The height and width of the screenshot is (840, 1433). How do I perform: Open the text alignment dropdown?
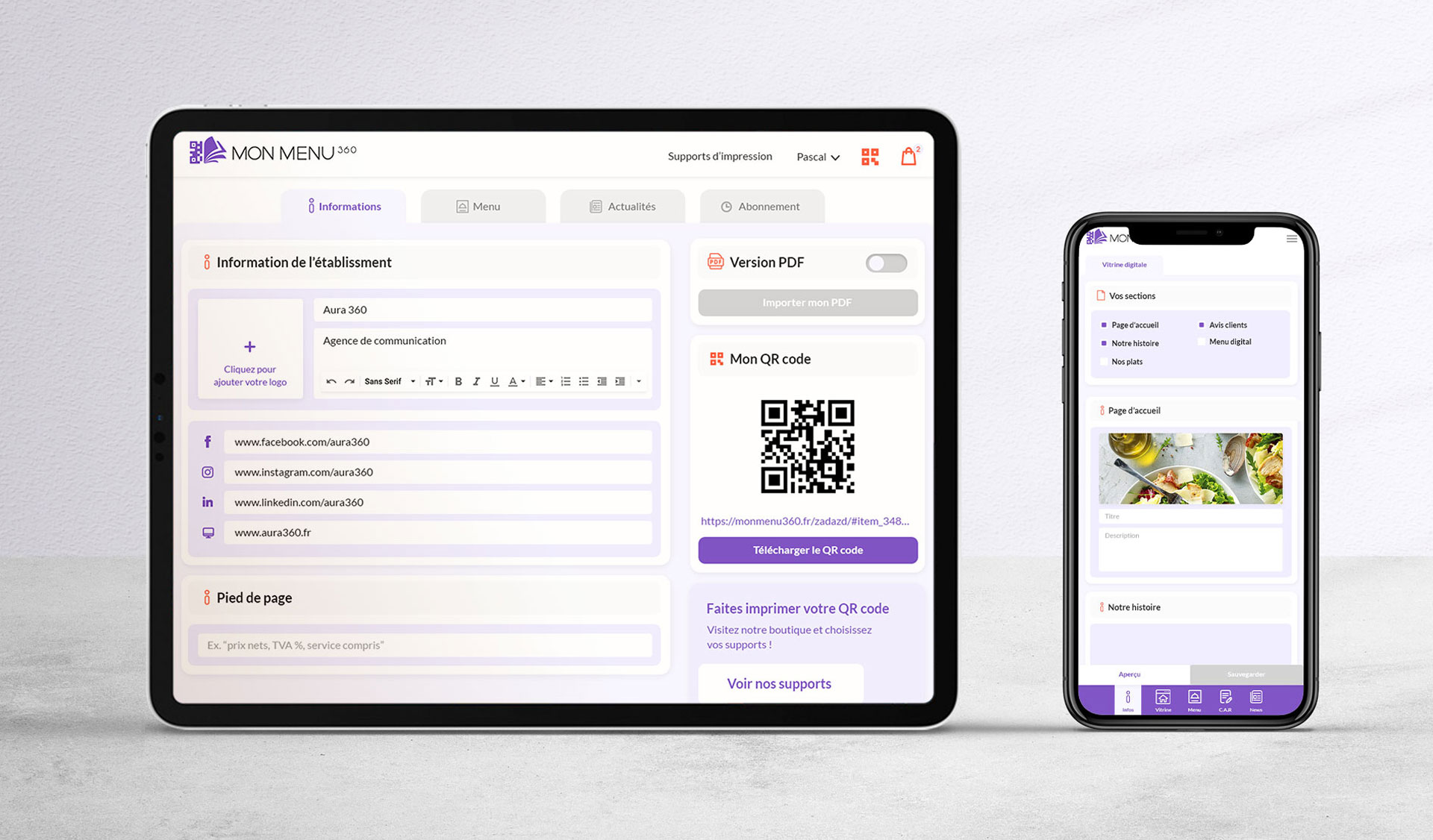pyautogui.click(x=546, y=381)
